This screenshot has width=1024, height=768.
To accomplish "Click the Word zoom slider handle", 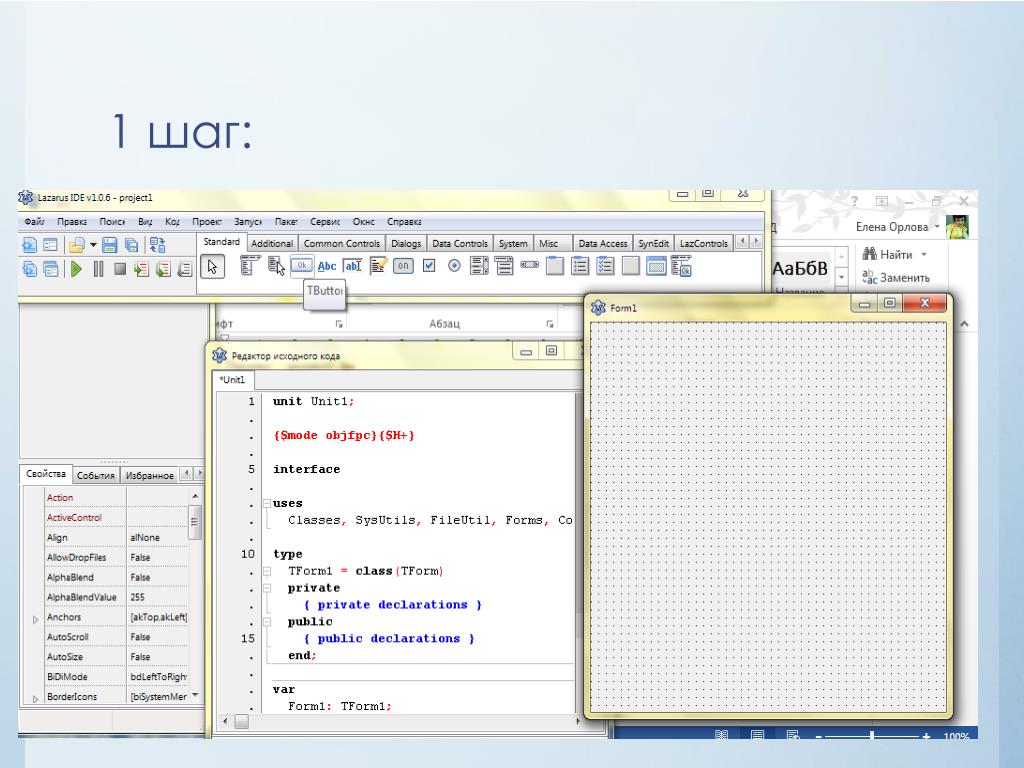I will pos(872,736).
